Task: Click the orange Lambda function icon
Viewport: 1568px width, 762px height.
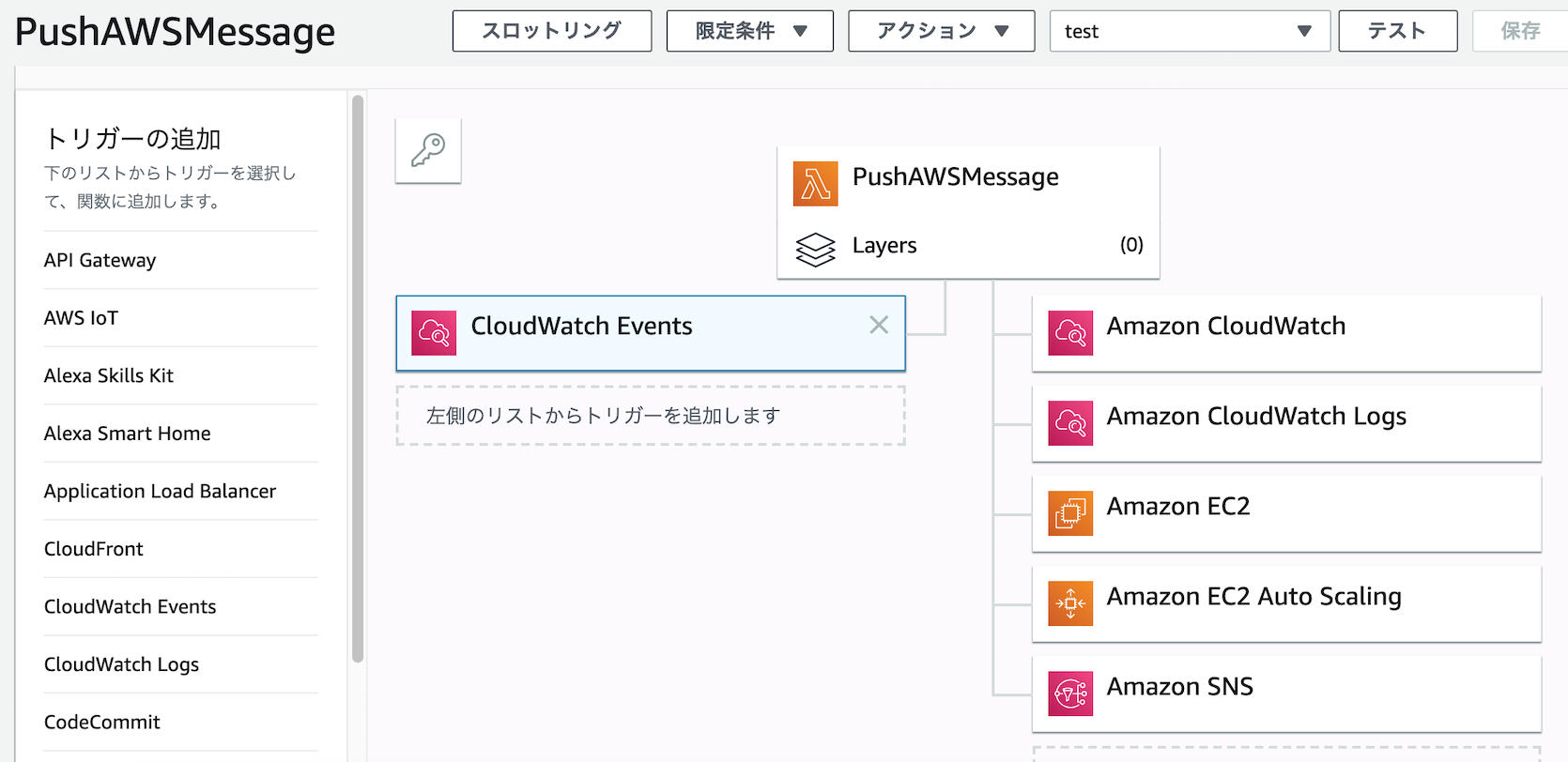Action: [x=815, y=183]
